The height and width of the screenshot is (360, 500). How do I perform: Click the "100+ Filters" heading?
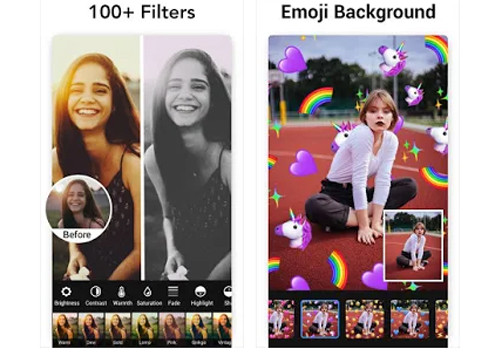click(x=142, y=12)
